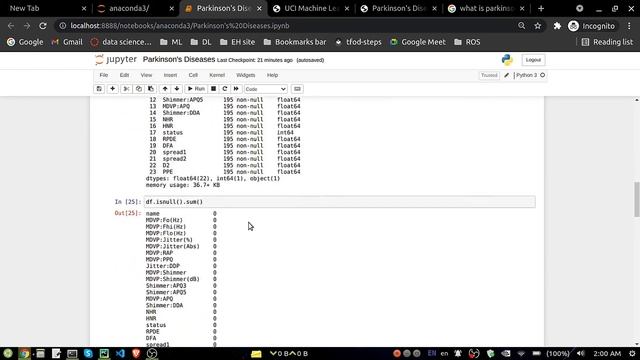Open the View menu
This screenshot has height=360, width=640.
(x=146, y=75)
